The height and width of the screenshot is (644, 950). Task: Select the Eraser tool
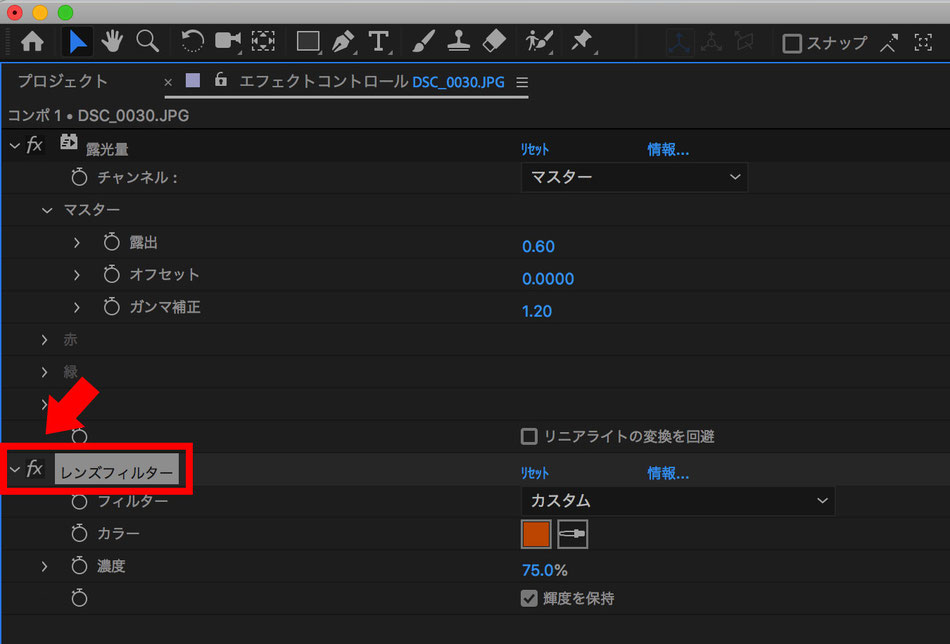tap(494, 42)
